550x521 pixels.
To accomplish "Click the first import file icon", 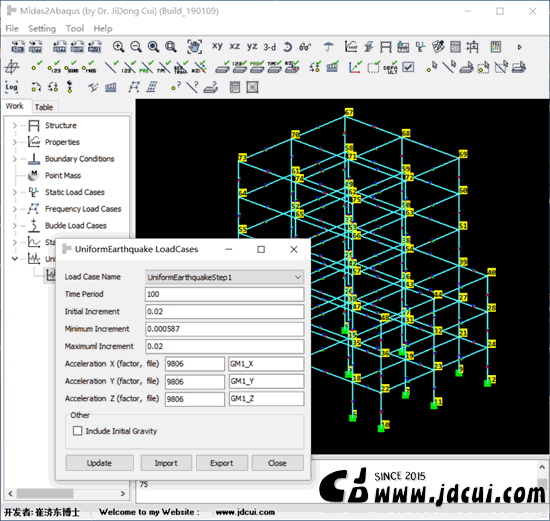I will [18, 47].
